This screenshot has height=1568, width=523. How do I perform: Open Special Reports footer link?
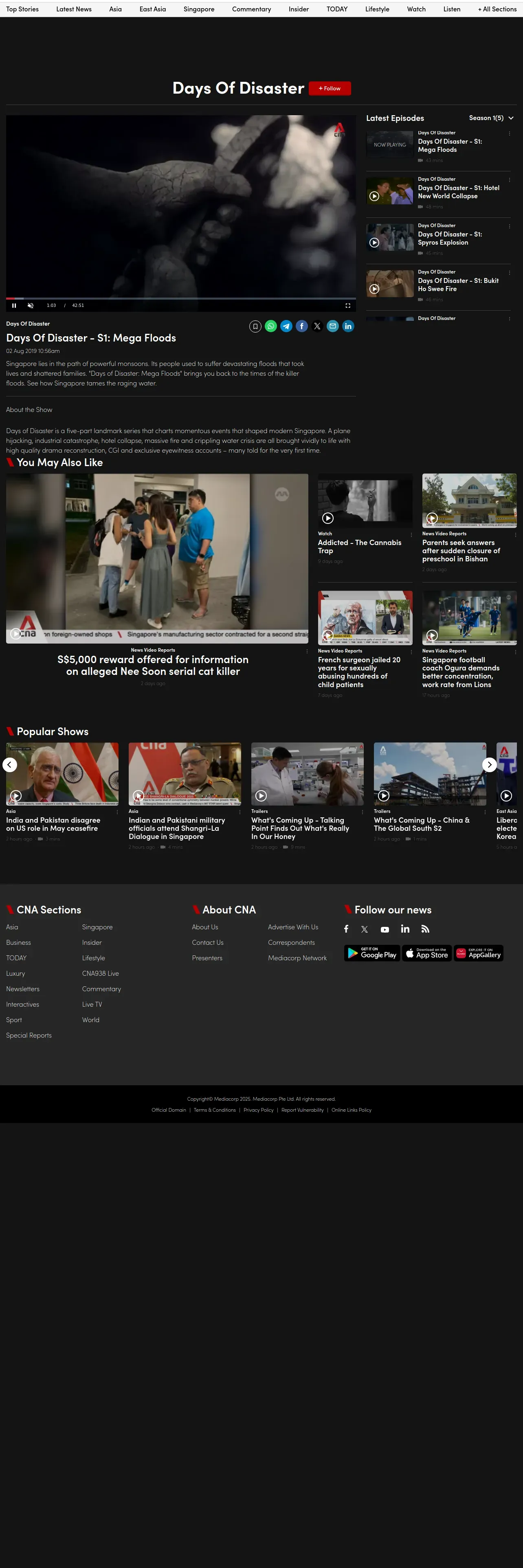(29, 1036)
